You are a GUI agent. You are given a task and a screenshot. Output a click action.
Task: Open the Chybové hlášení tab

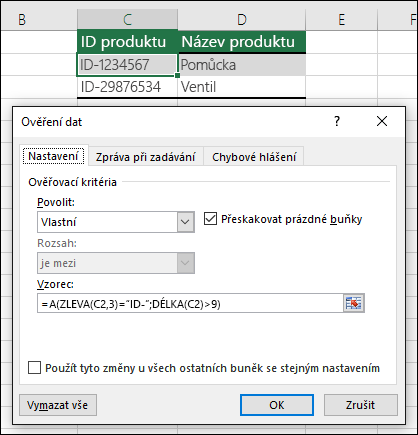pyautogui.click(x=254, y=157)
